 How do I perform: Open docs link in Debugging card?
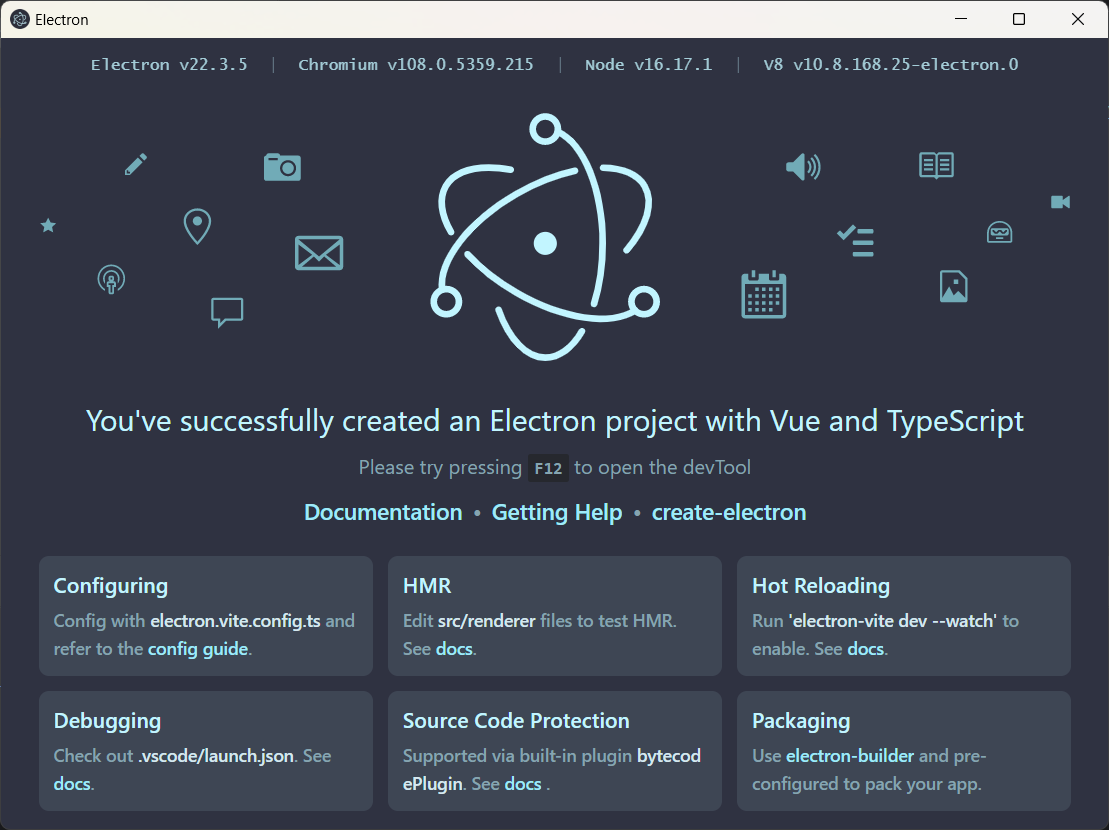pos(72,783)
